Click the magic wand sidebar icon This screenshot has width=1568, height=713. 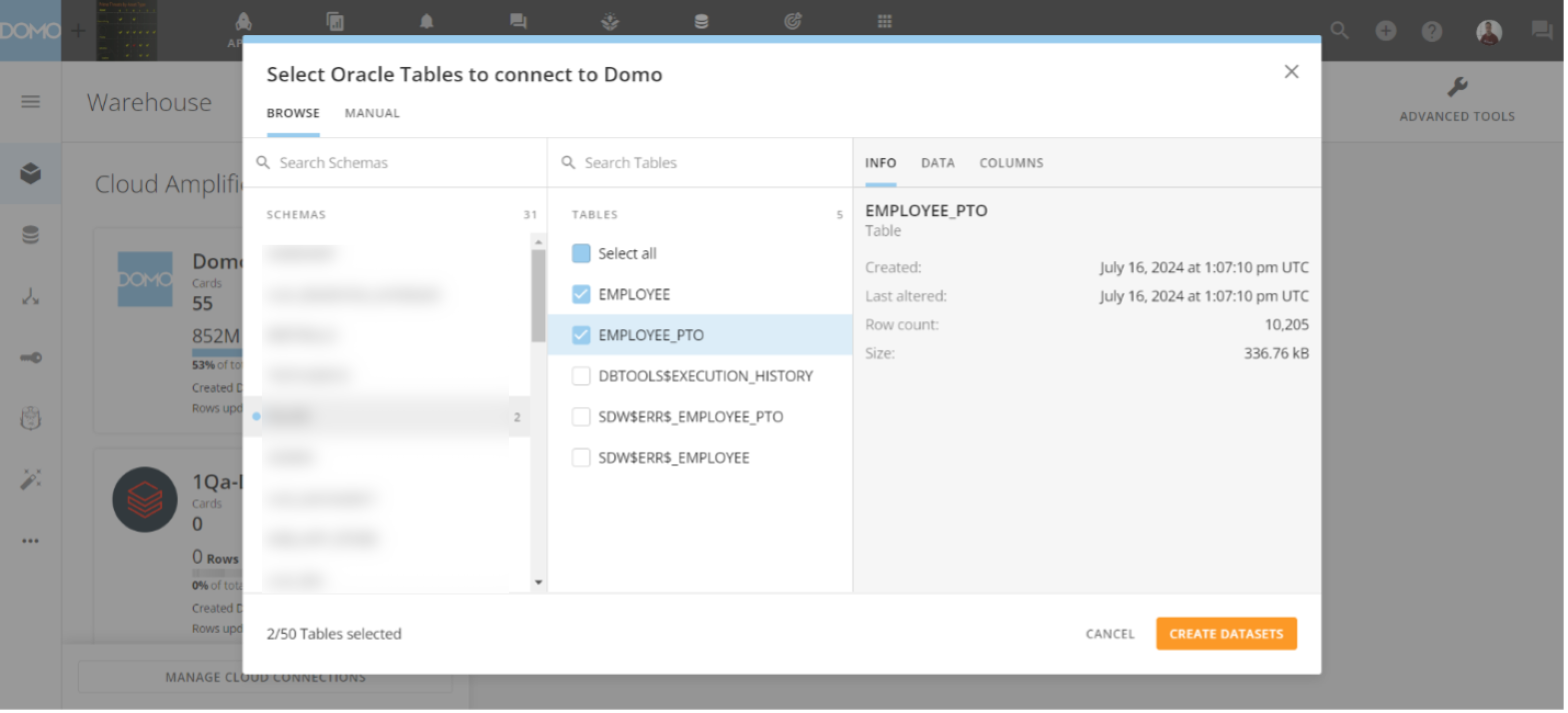[30, 480]
